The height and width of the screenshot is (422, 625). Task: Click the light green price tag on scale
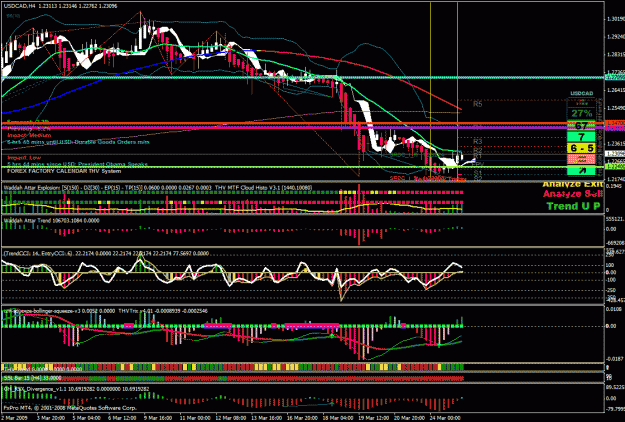[x=615, y=166]
